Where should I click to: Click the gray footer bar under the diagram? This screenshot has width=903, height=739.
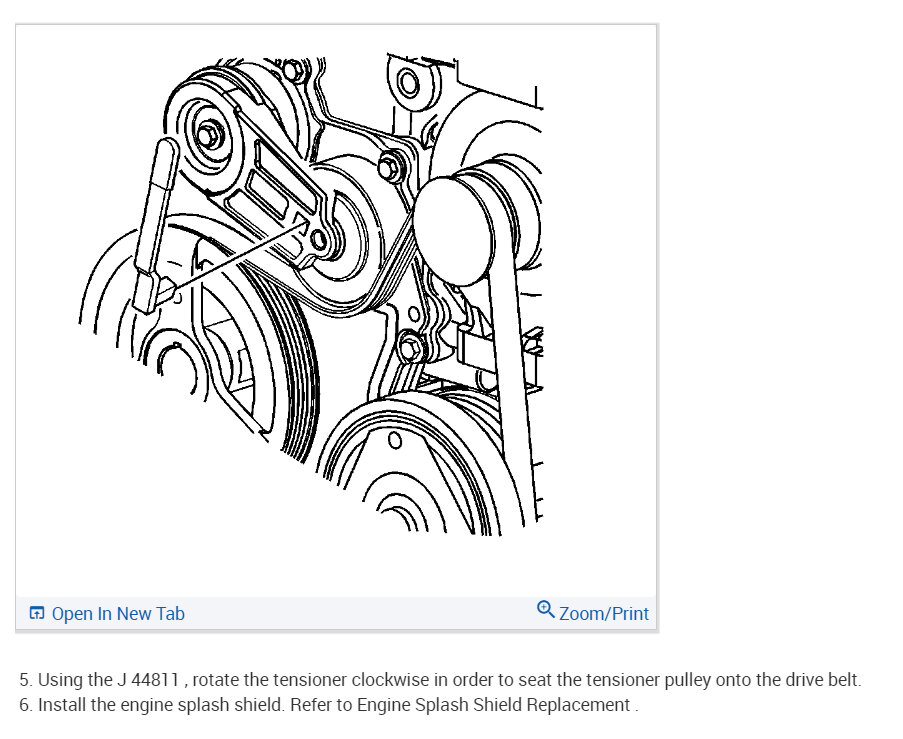tap(336, 613)
